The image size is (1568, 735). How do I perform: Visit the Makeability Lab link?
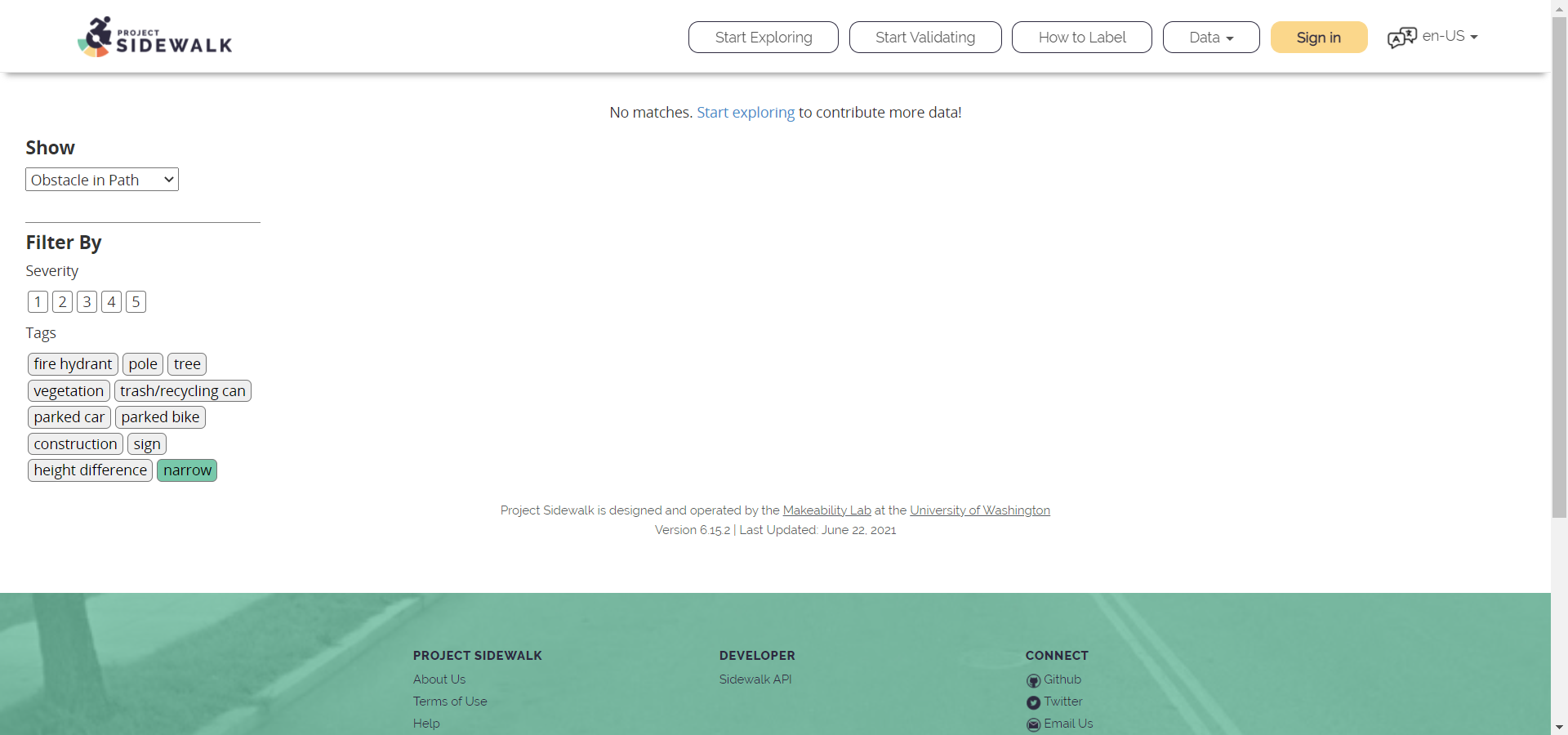(827, 510)
